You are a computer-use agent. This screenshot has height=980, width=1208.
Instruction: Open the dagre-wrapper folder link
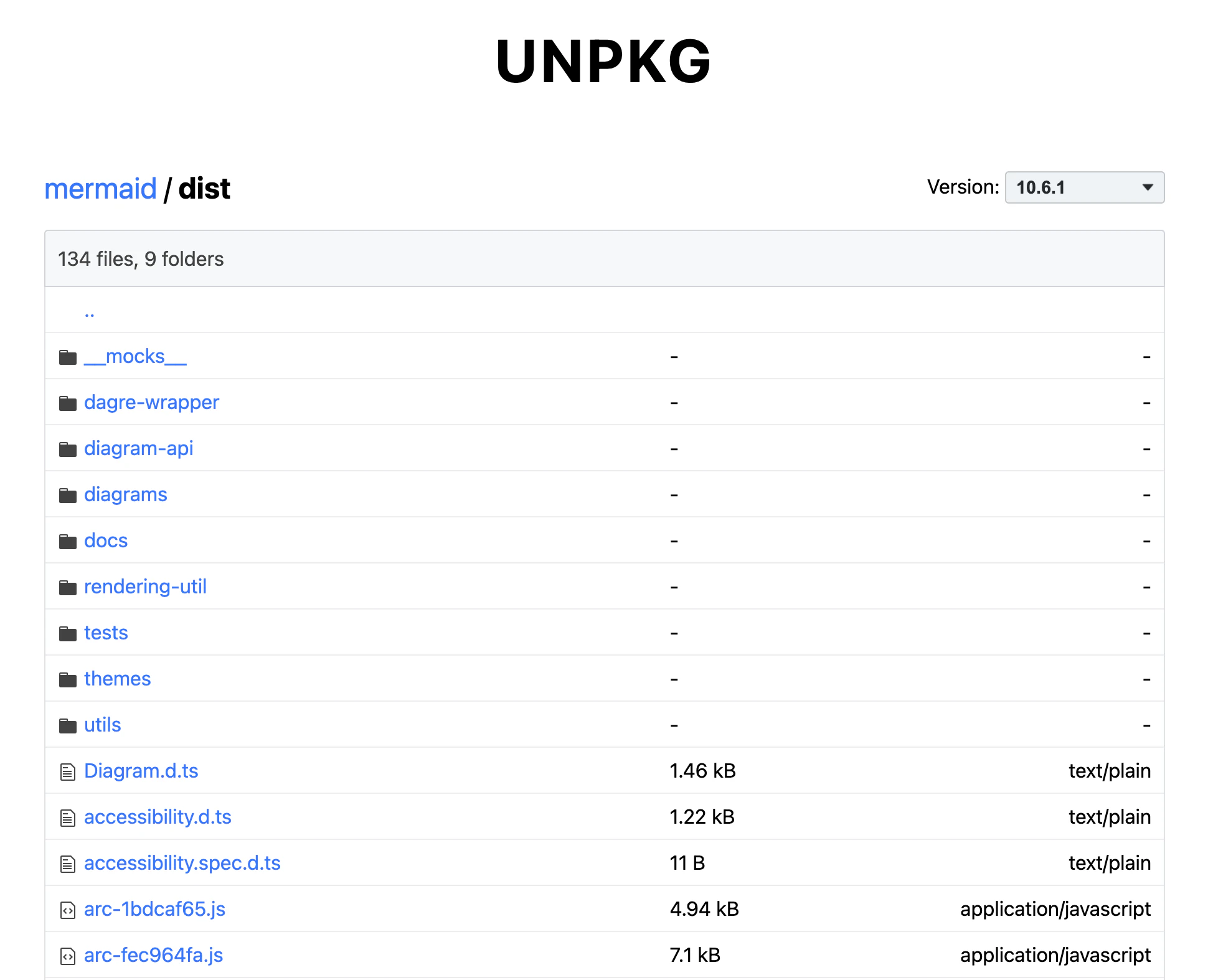[151, 403]
